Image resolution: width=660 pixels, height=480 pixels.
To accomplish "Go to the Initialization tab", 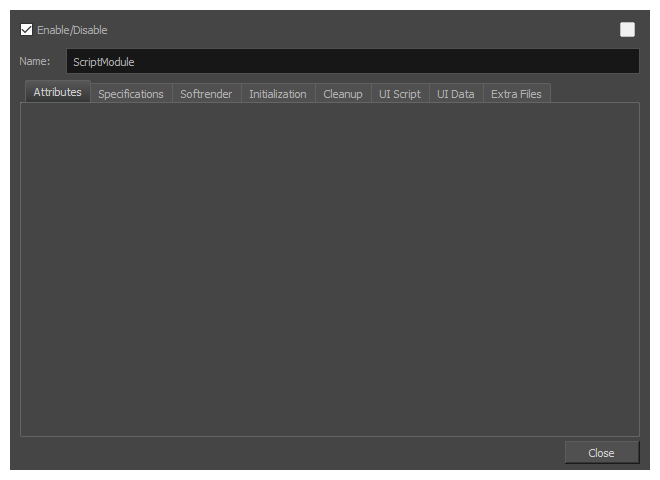I will pyautogui.click(x=277, y=94).
